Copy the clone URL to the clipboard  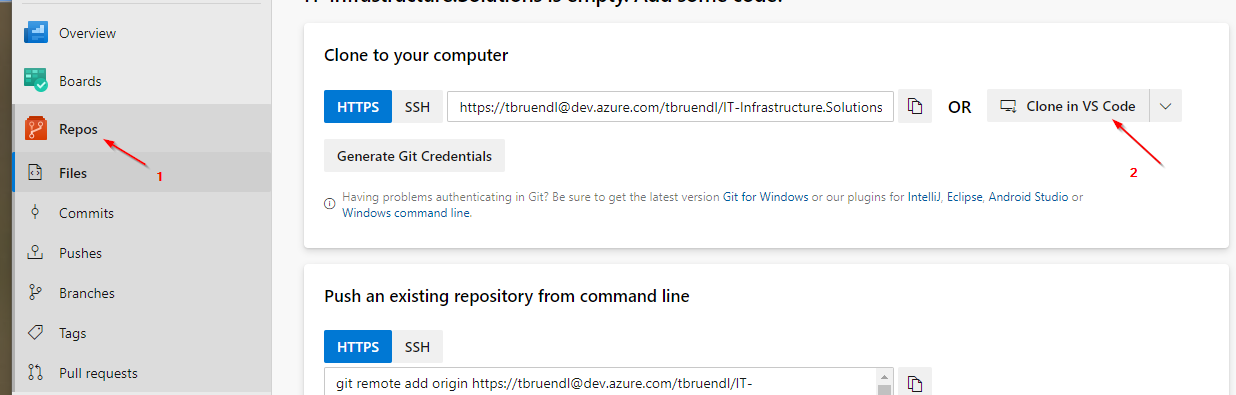click(x=915, y=106)
